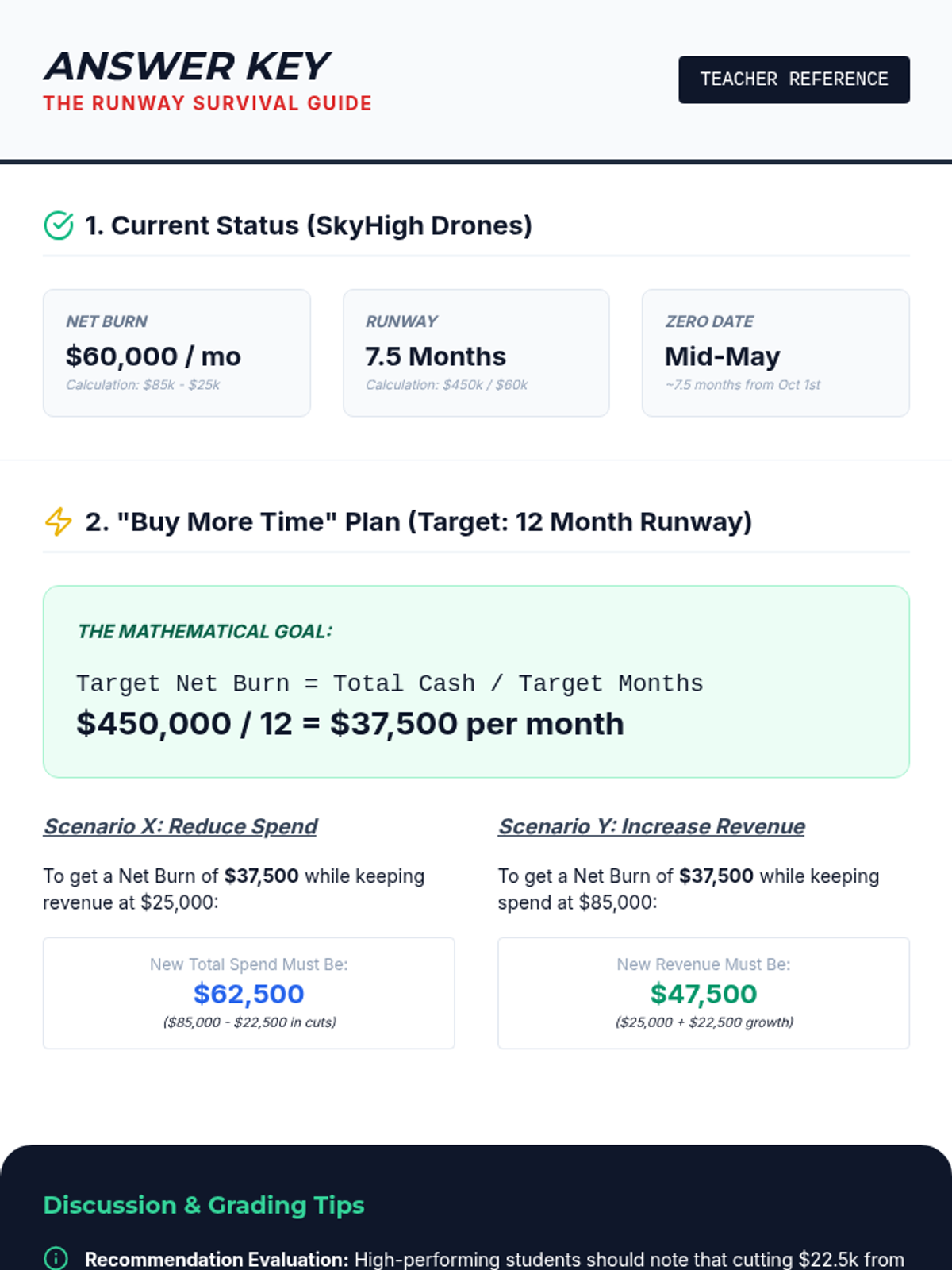
Task: Select the Net Burn $60,000 card
Action: 177,352
